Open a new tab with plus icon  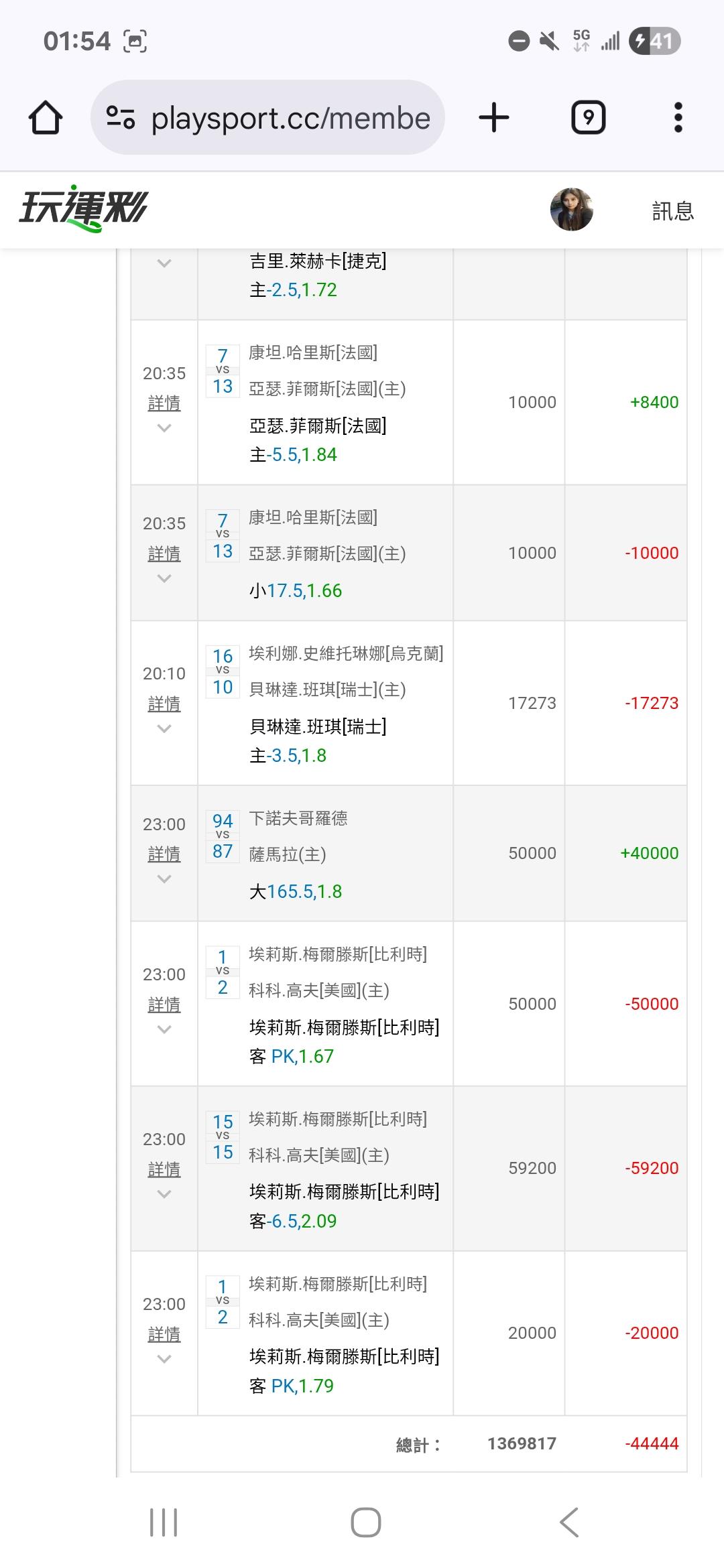click(494, 118)
